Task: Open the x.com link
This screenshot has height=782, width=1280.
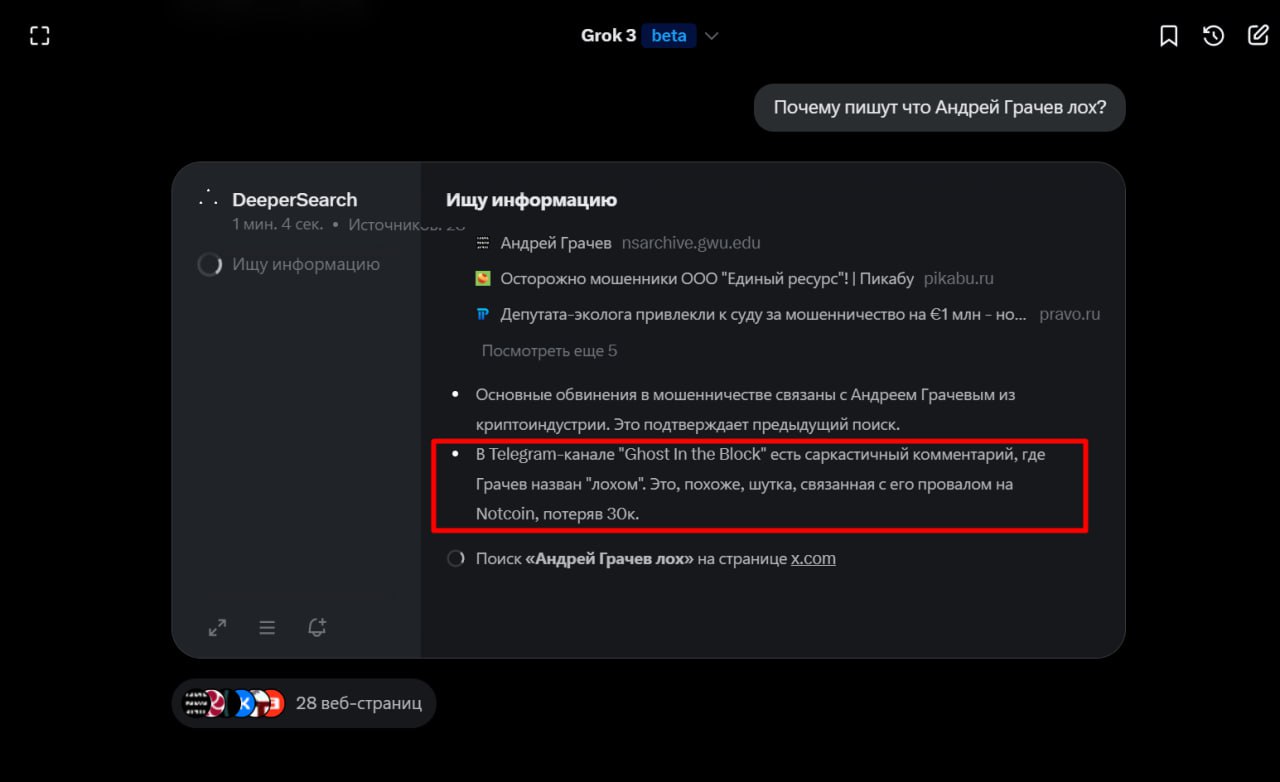Action: point(813,559)
